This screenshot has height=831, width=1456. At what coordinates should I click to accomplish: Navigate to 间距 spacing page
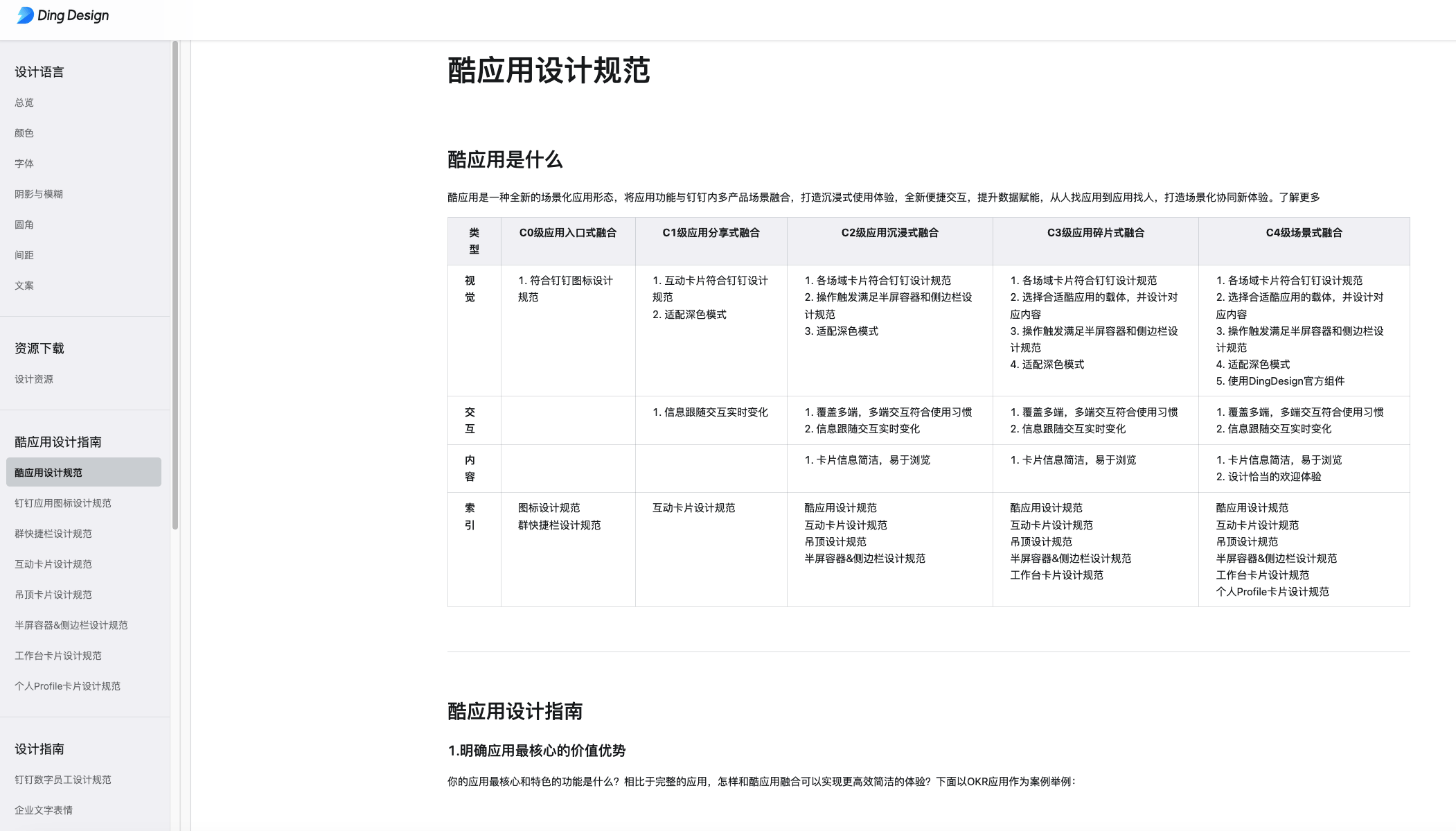click(x=24, y=255)
